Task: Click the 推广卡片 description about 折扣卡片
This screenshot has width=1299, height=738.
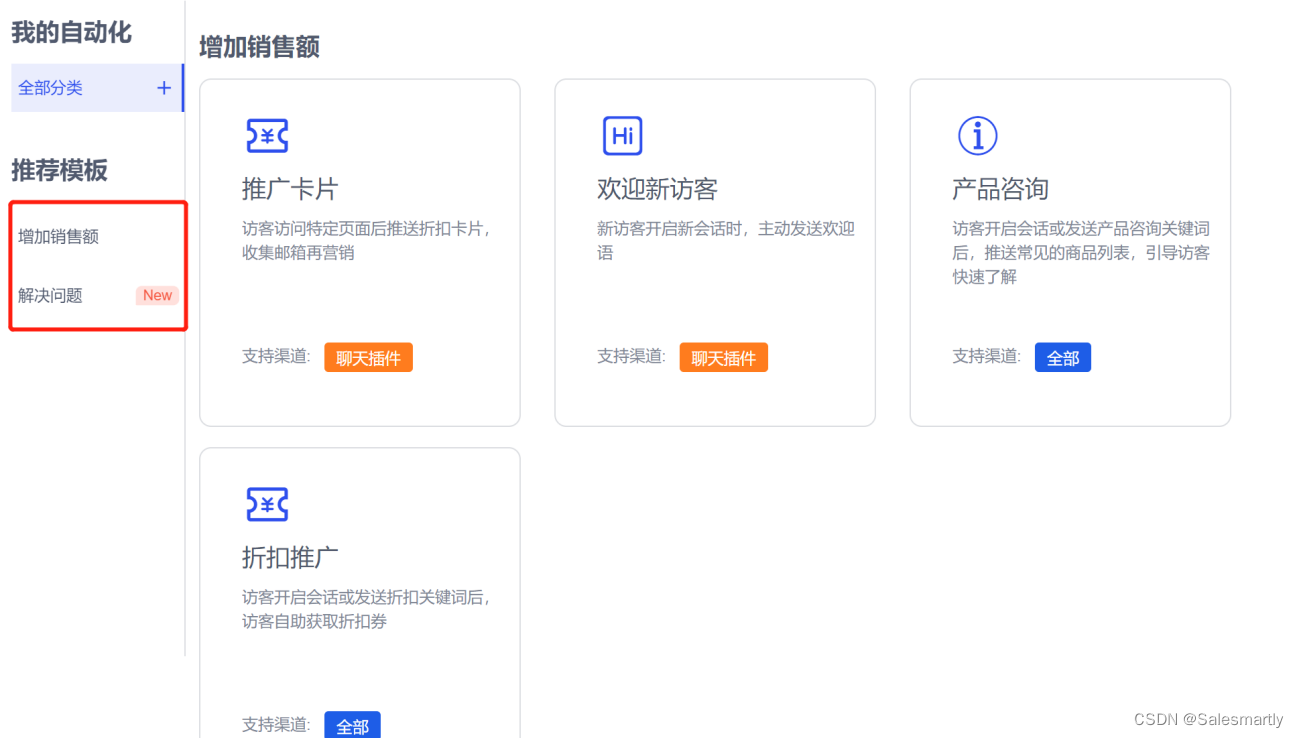Action: 368,241
